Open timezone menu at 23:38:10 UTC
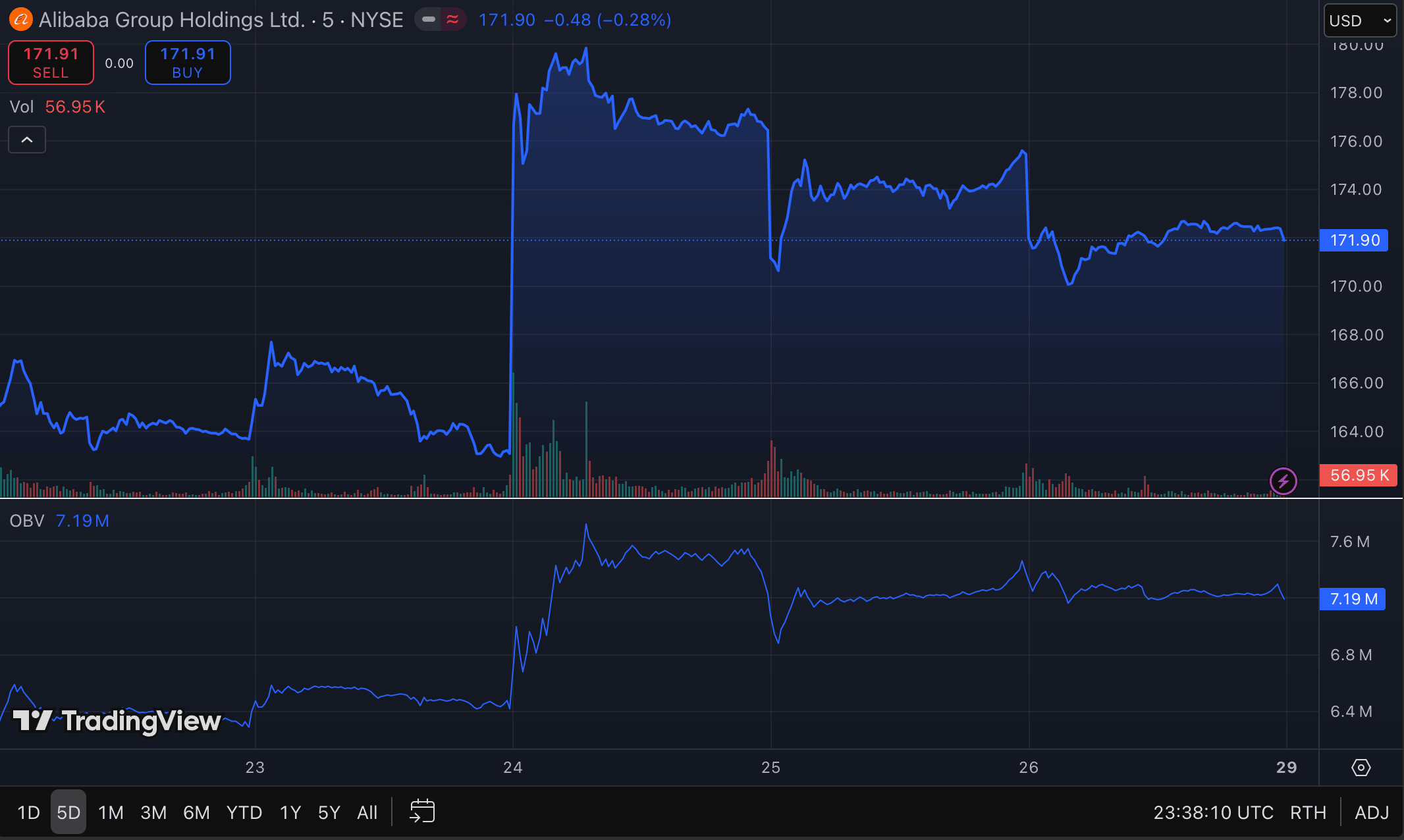Image resolution: width=1404 pixels, height=840 pixels. click(1213, 812)
